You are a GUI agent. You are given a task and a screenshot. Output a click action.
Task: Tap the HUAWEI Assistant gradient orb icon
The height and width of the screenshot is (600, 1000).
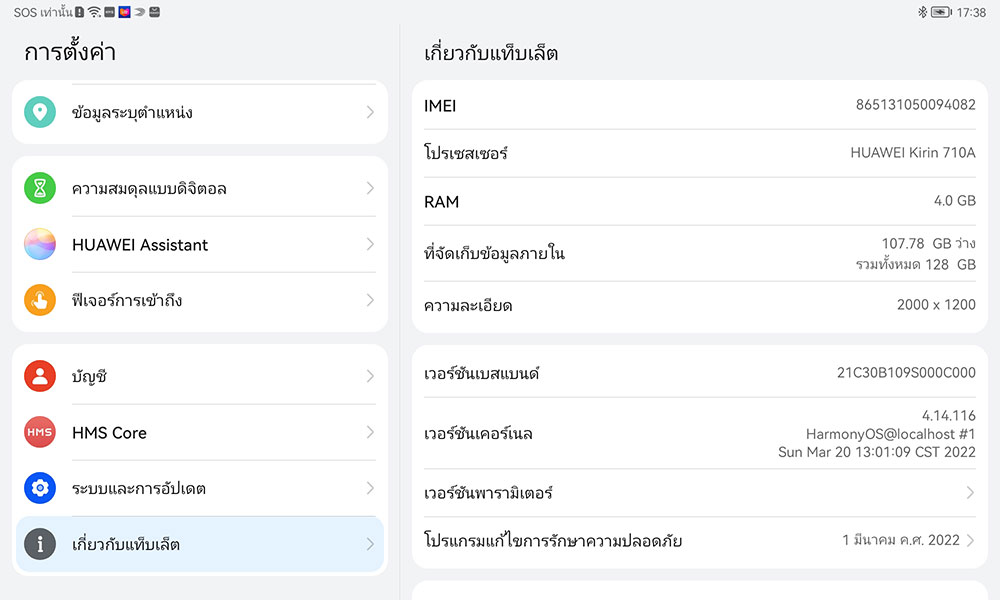(40, 244)
